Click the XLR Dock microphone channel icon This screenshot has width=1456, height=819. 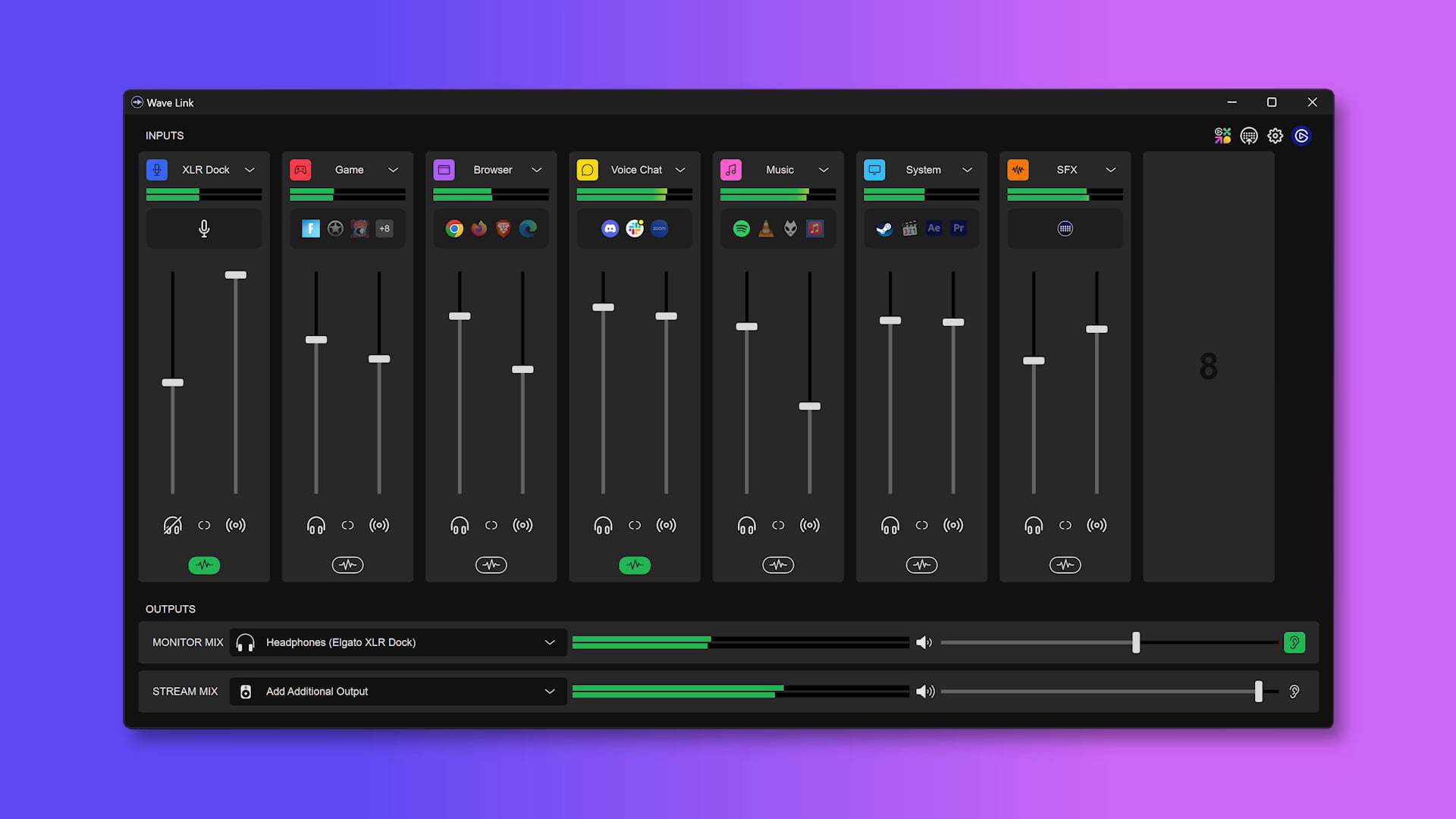click(x=157, y=170)
